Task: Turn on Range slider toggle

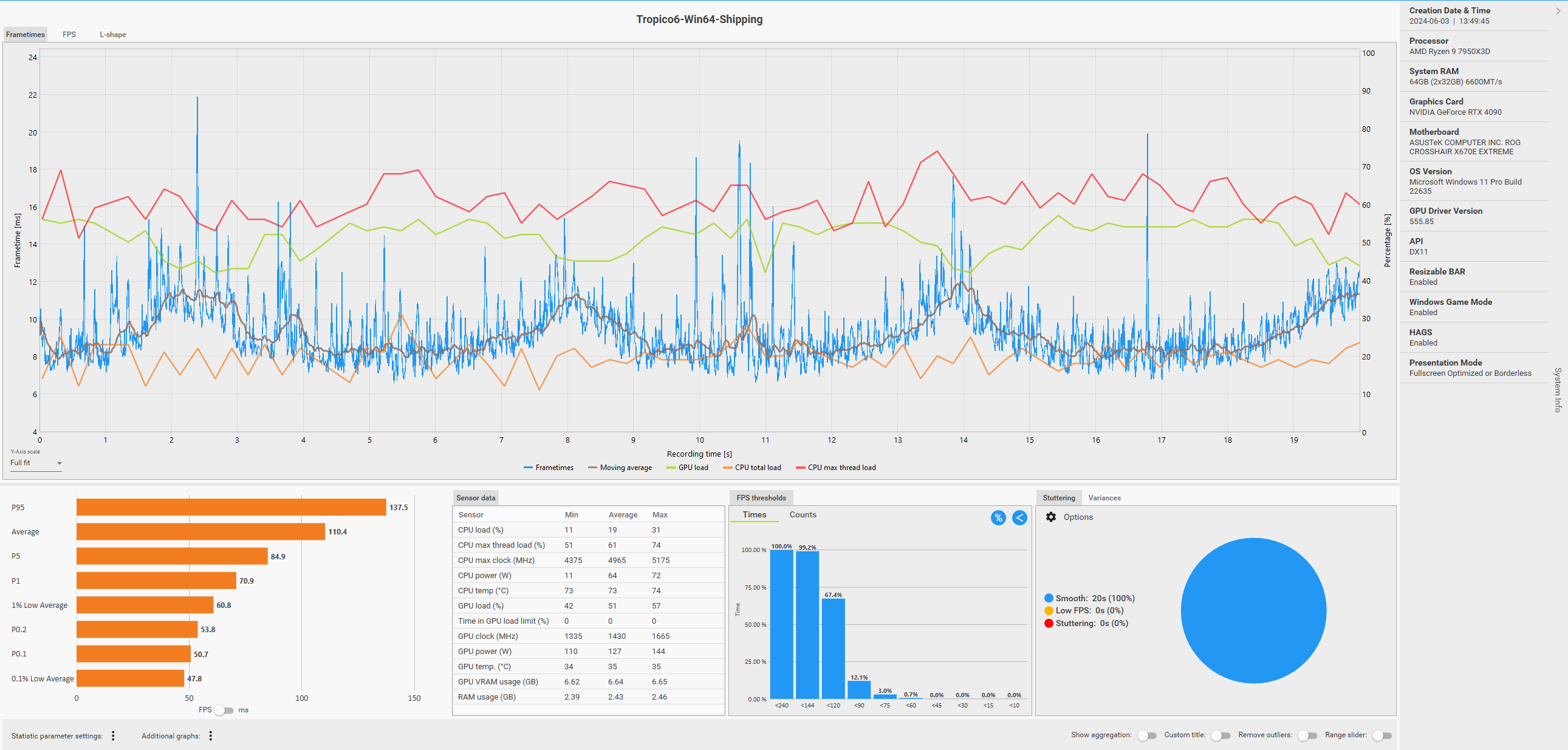Action: click(x=1381, y=735)
